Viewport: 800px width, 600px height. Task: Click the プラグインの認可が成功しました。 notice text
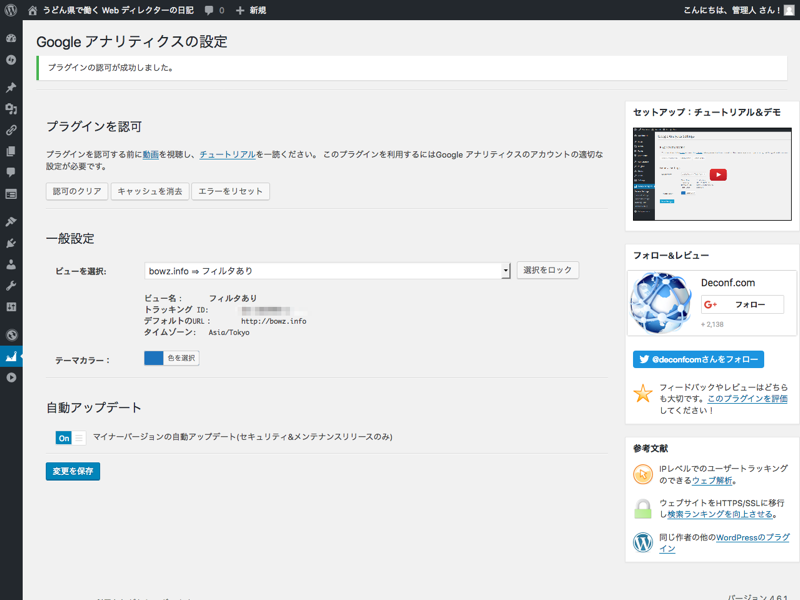click(110, 68)
